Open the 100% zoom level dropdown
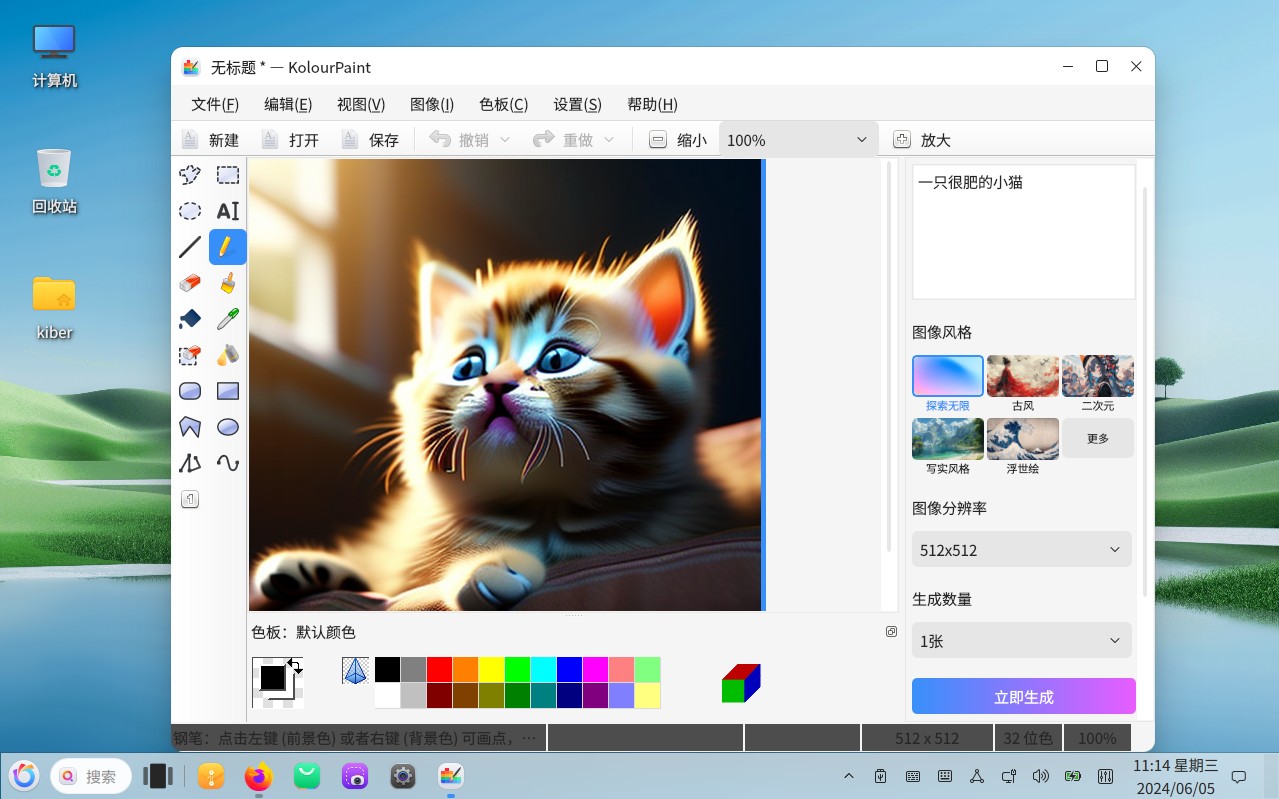Screen dimensions: 1279x799 (798, 140)
